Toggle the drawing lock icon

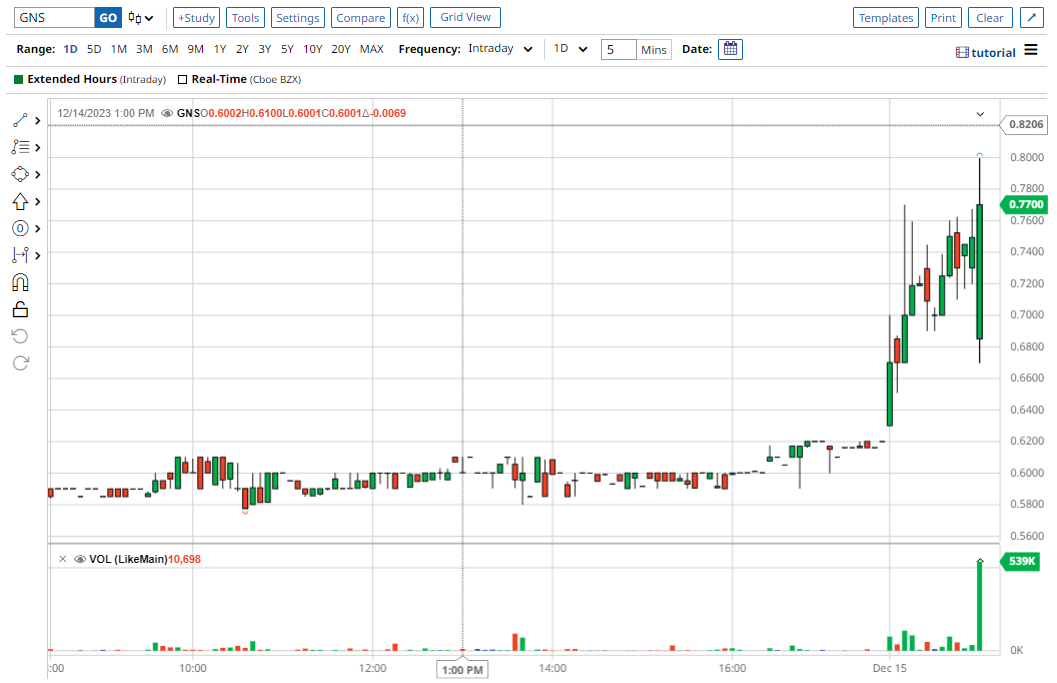click(20, 309)
